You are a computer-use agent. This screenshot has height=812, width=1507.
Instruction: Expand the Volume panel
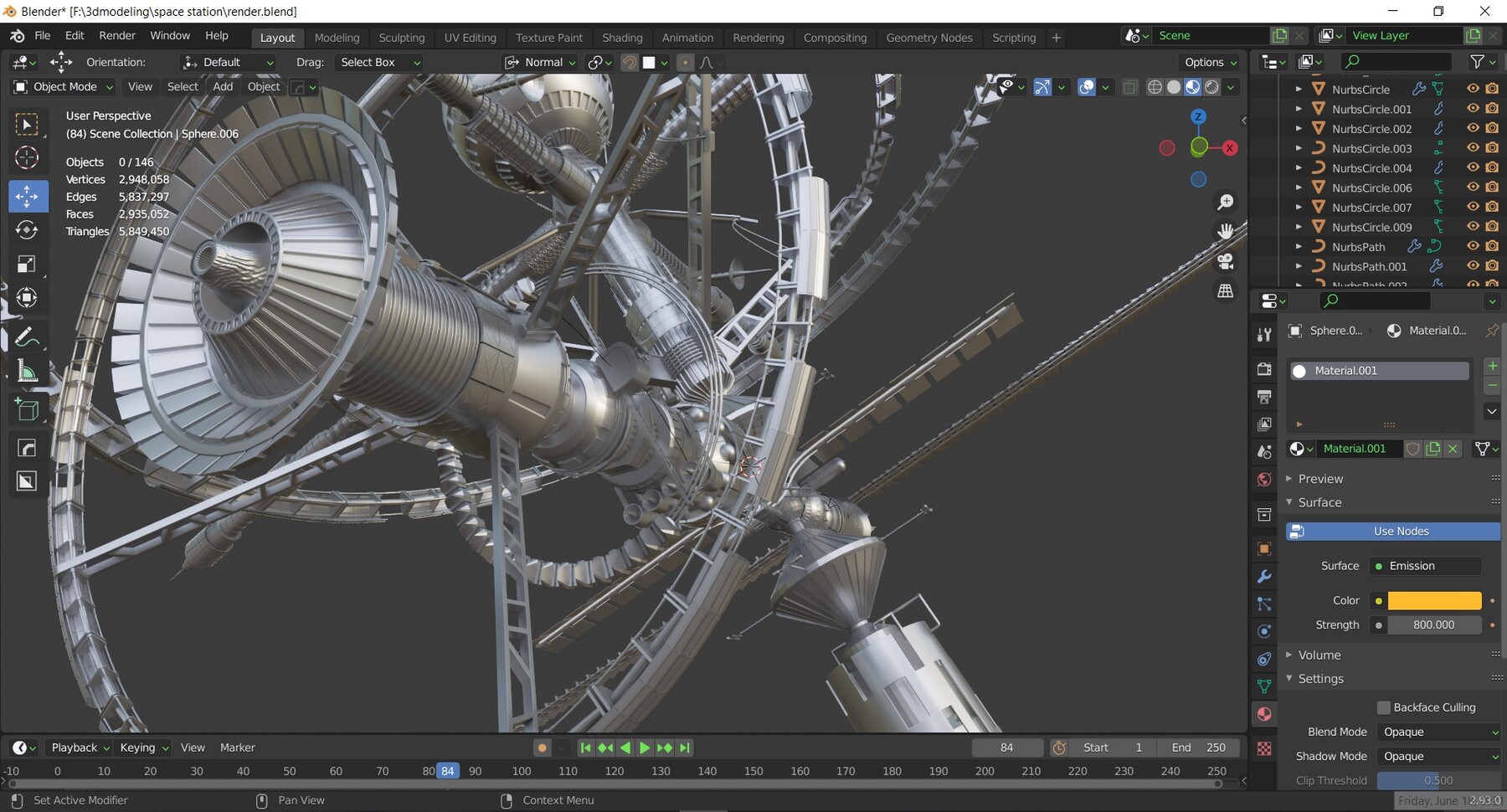1319,655
